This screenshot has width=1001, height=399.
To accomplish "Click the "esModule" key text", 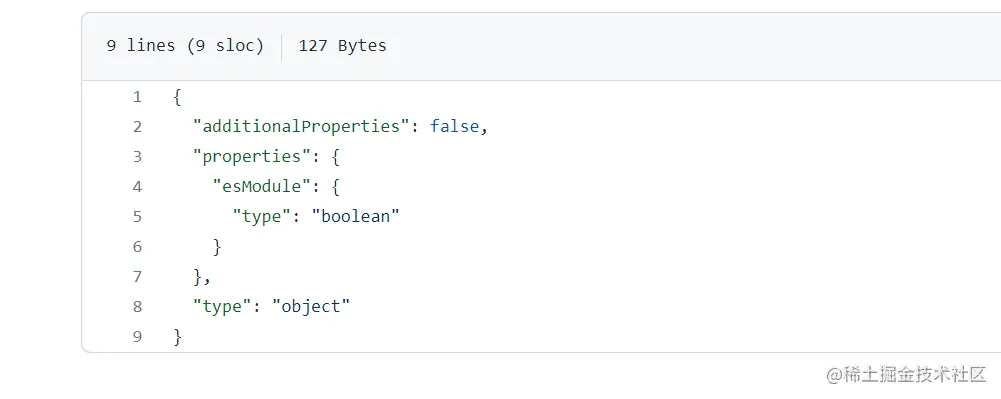I will coord(262,186).
